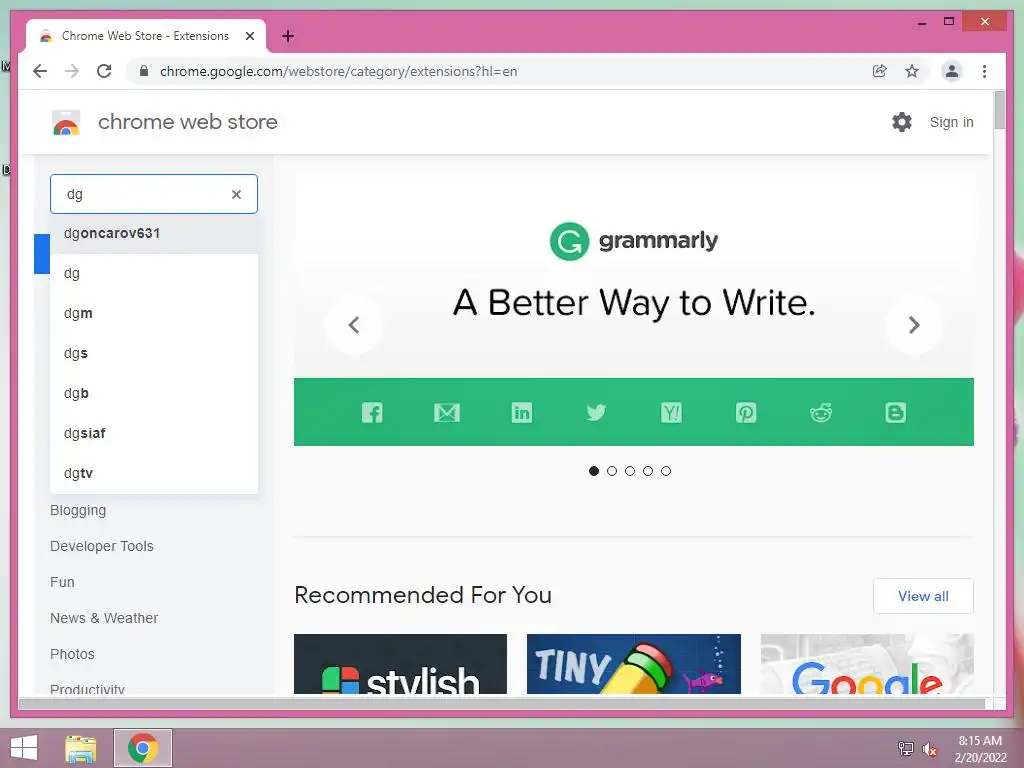This screenshot has height=768, width=1024.
Task: Choose suggestion dgoncarov631
Action: (154, 233)
